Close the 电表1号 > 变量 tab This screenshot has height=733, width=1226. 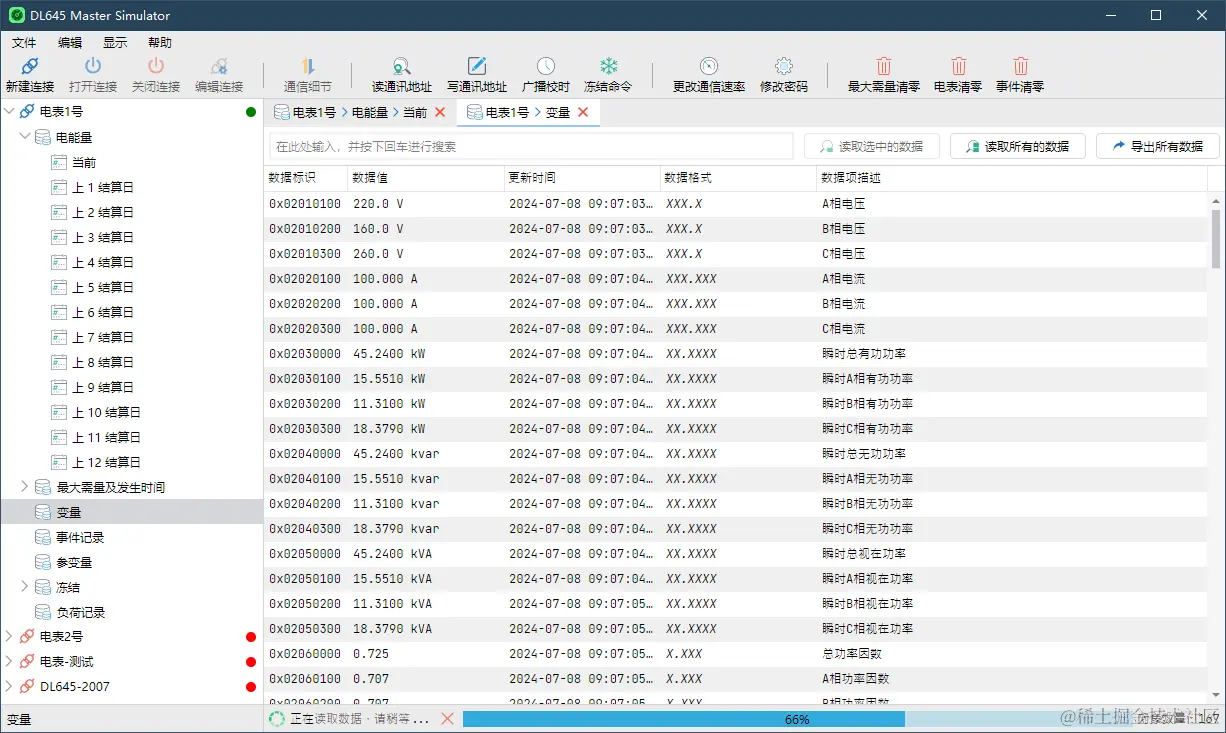pyautogui.click(x=583, y=113)
